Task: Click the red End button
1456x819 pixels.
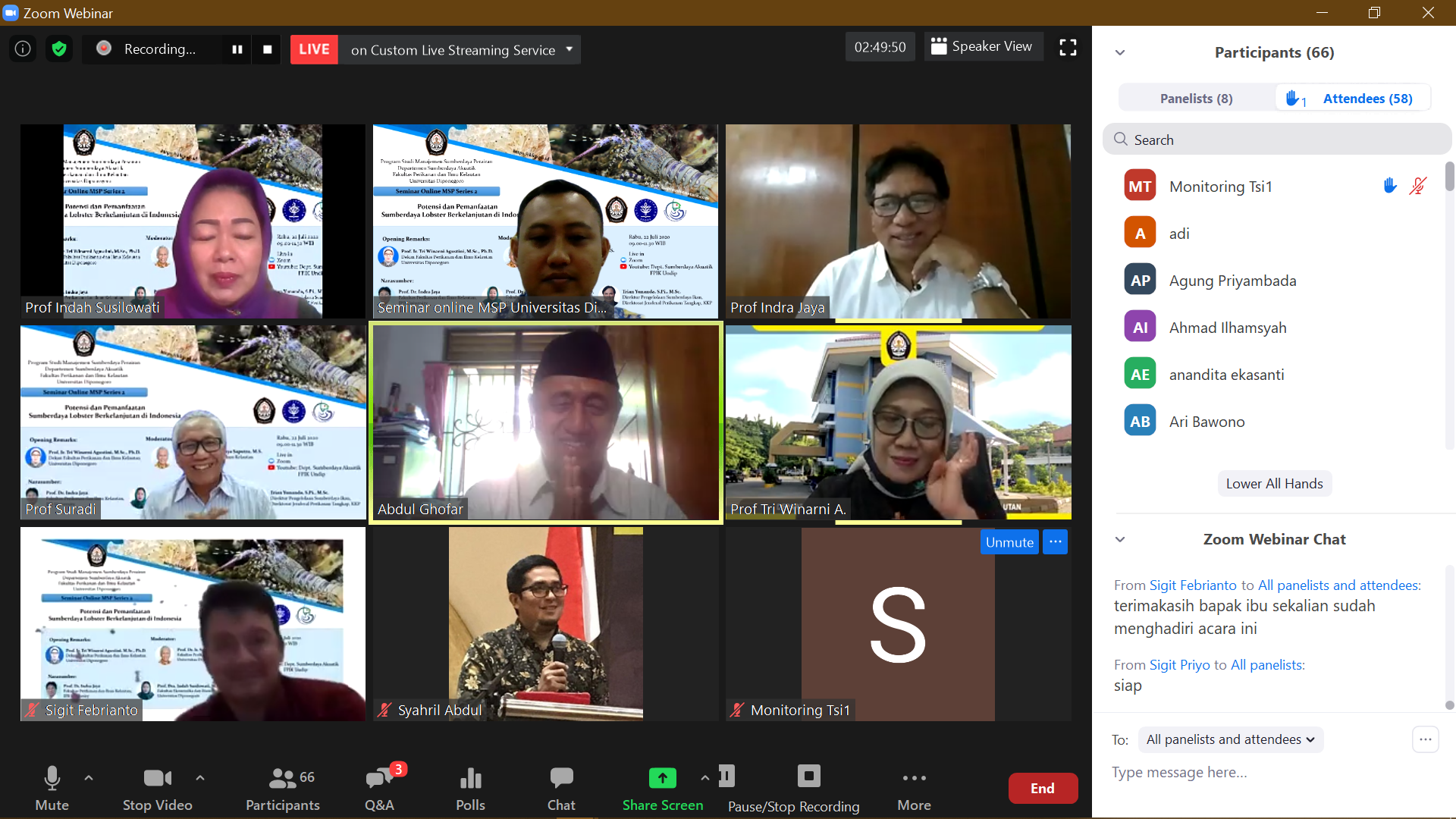Action: (1042, 789)
